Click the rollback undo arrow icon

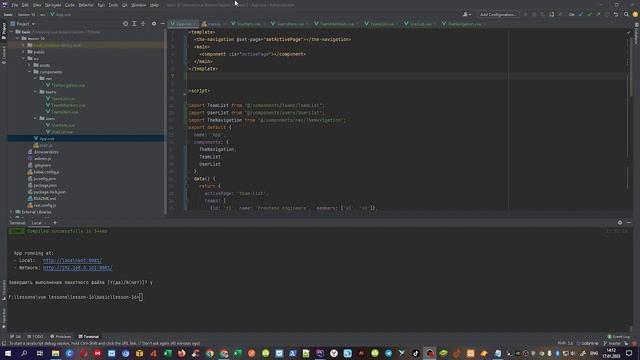click(616, 15)
